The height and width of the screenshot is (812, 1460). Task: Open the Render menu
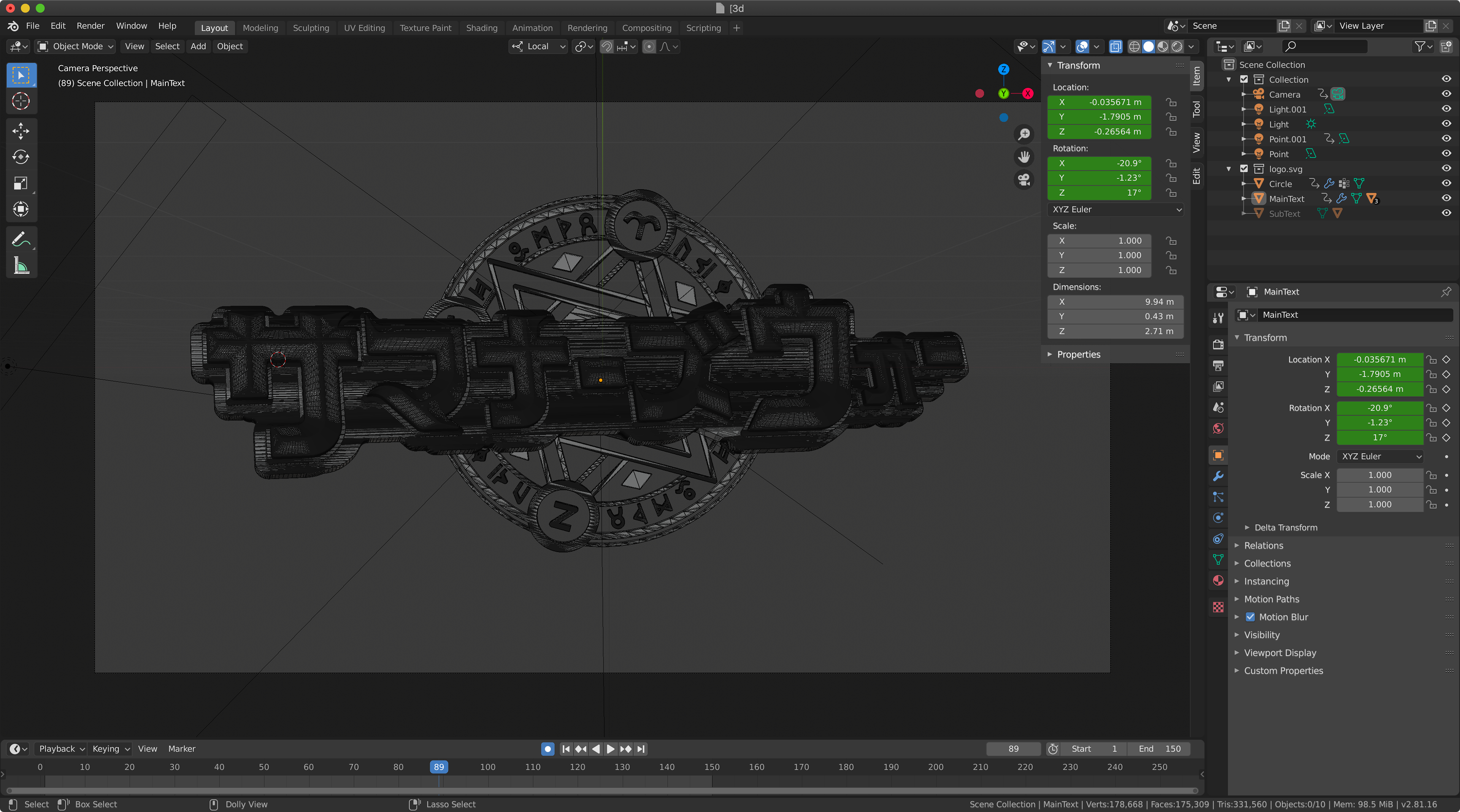point(91,26)
